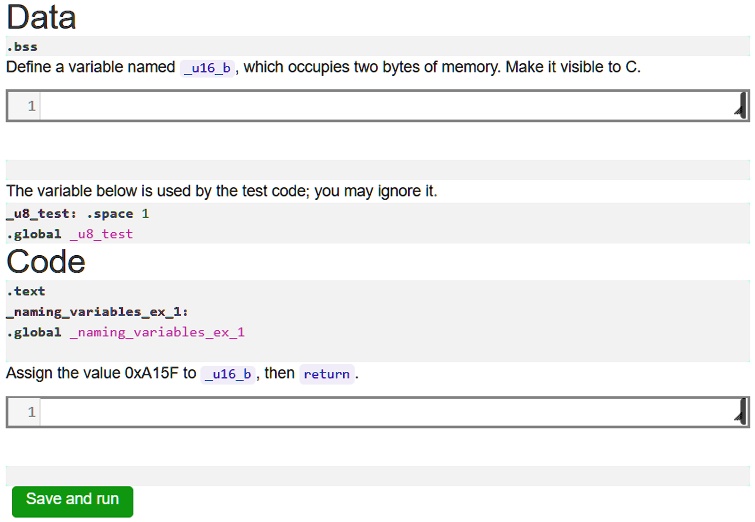Viewport: 755px width, 522px height.
Task: Click the .text directive line
Action: [26, 291]
